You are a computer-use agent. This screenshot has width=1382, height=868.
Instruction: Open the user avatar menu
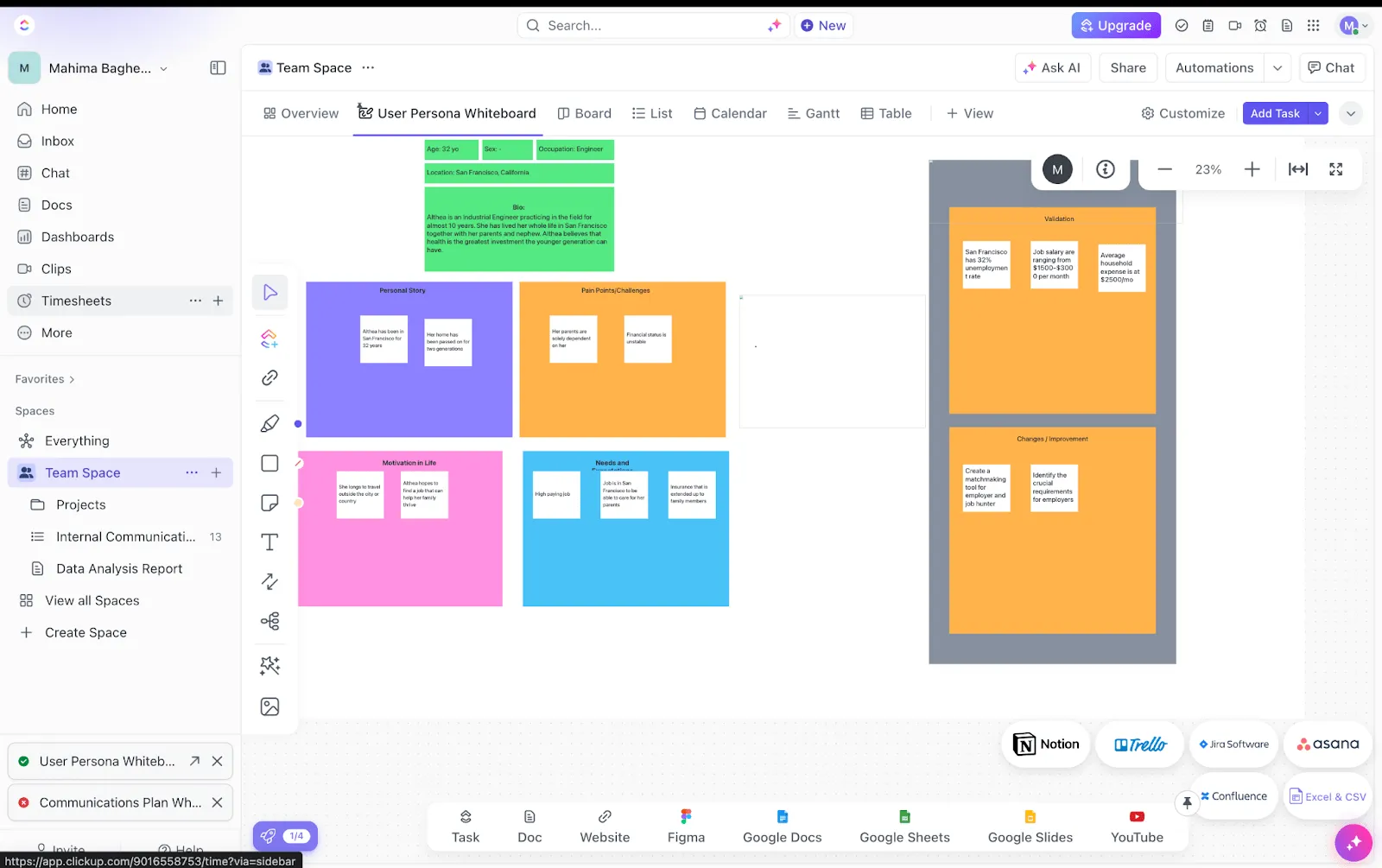[x=1353, y=26]
